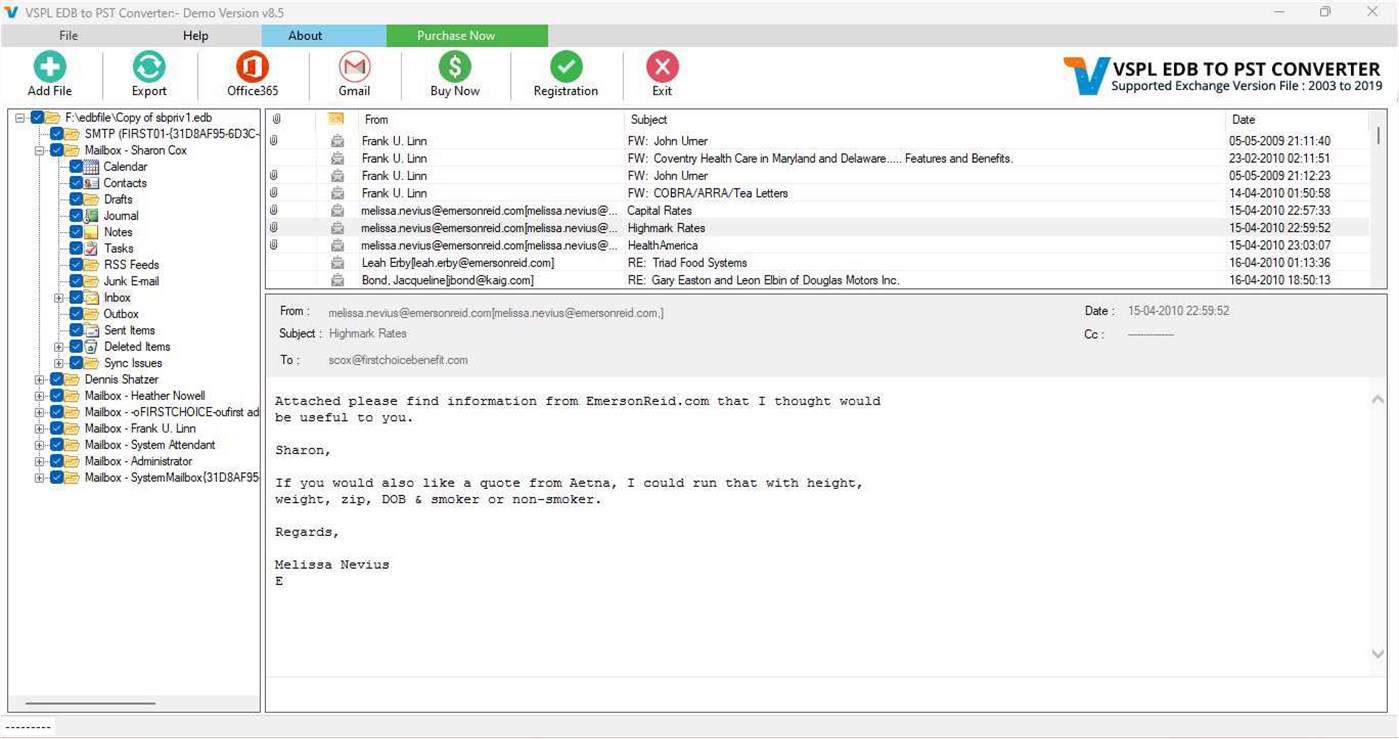Click the Exit icon

tap(662, 70)
